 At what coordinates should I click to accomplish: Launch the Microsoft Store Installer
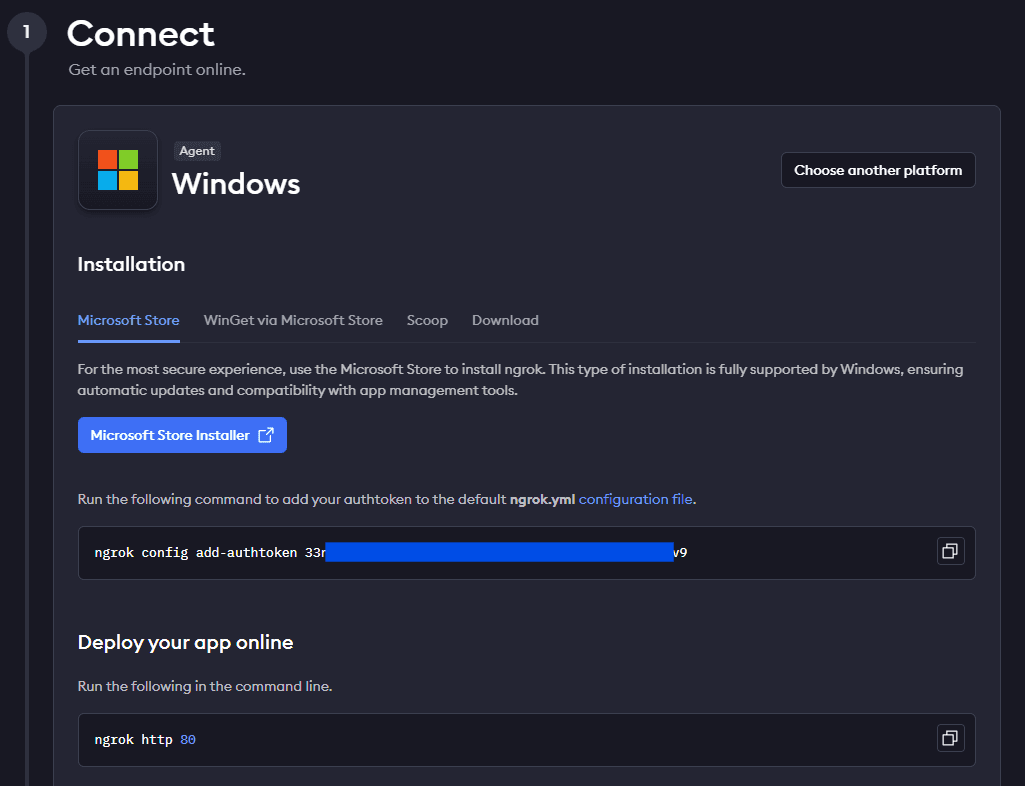(x=182, y=435)
